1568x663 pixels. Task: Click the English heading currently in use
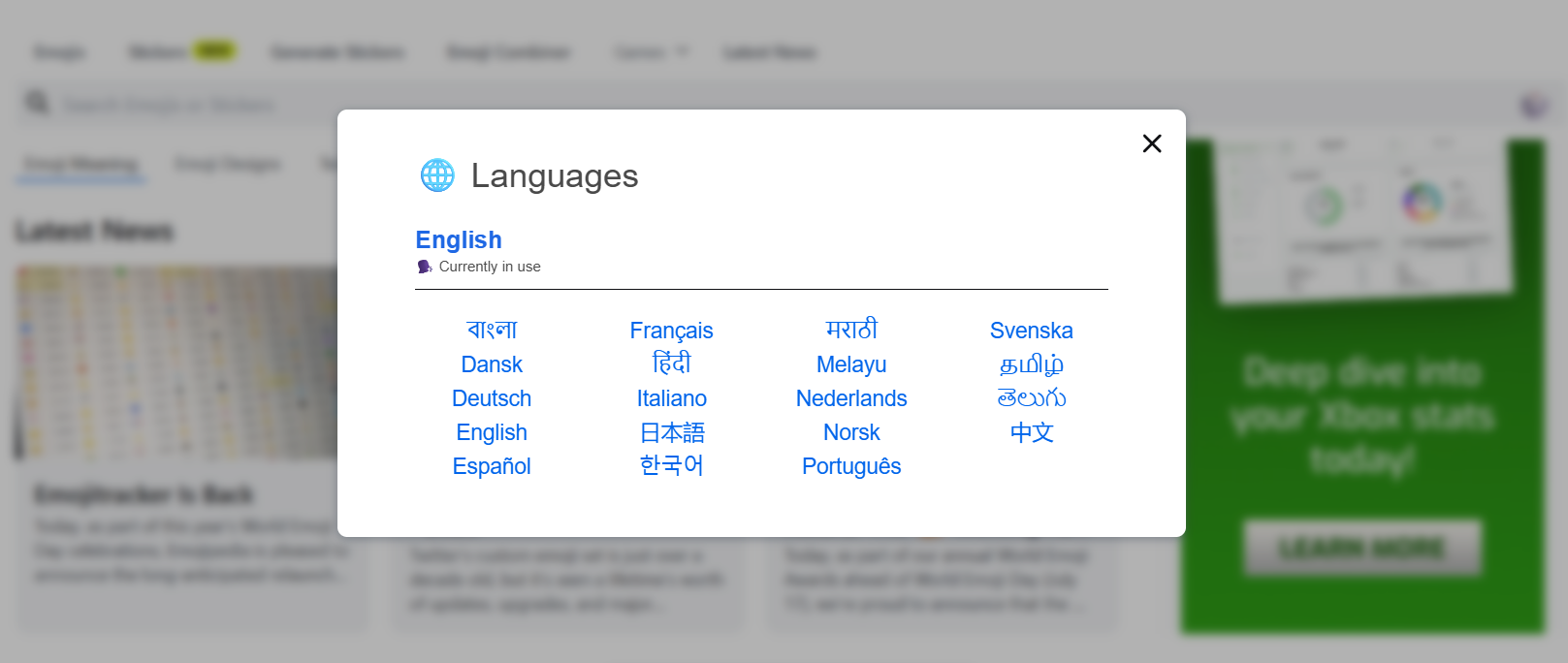(x=459, y=239)
